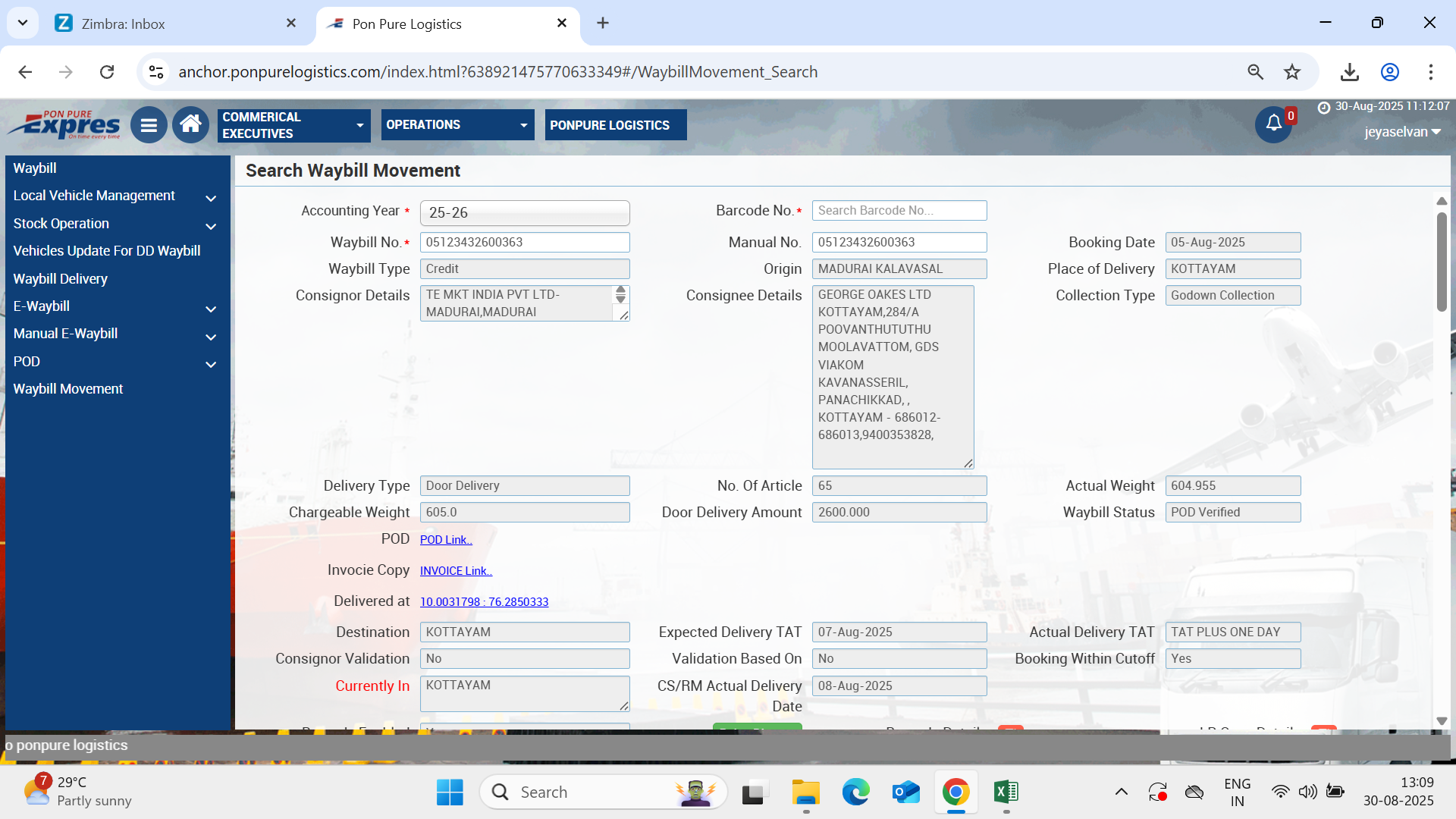Open the notification bell icon

click(x=1273, y=124)
